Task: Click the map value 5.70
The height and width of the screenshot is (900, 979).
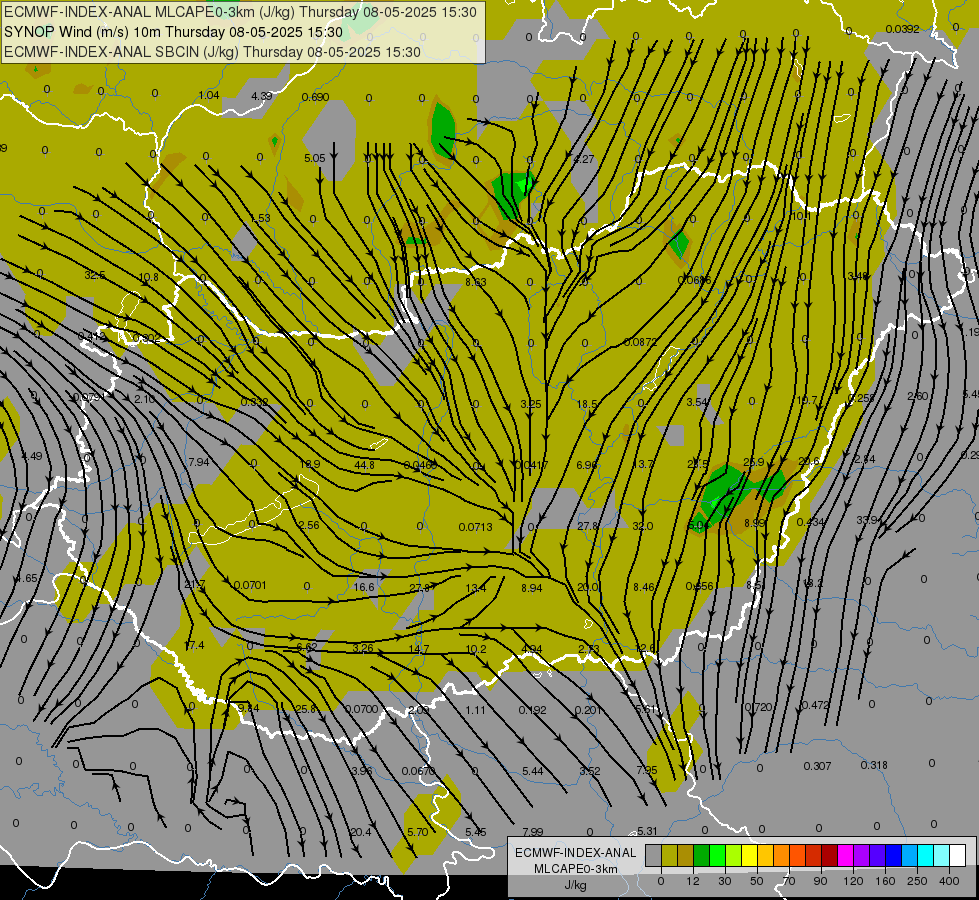Action: 418,832
